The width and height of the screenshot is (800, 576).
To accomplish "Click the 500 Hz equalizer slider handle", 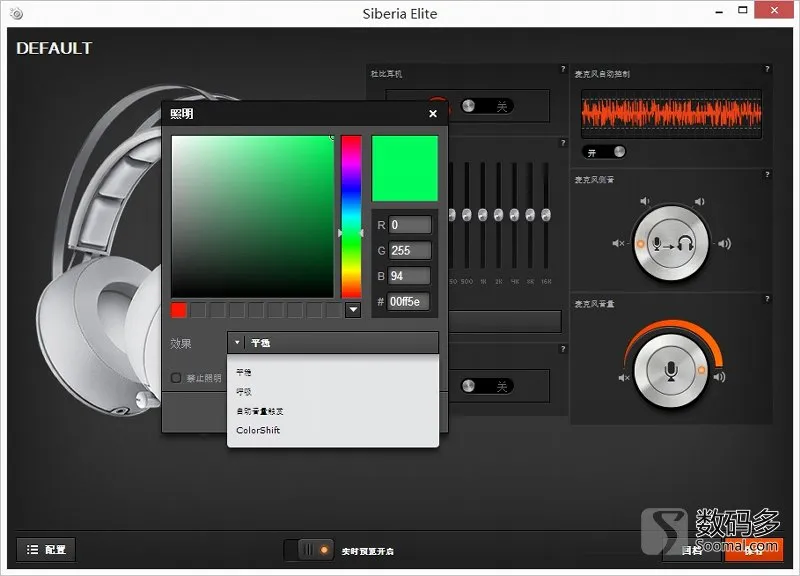I will [467, 215].
